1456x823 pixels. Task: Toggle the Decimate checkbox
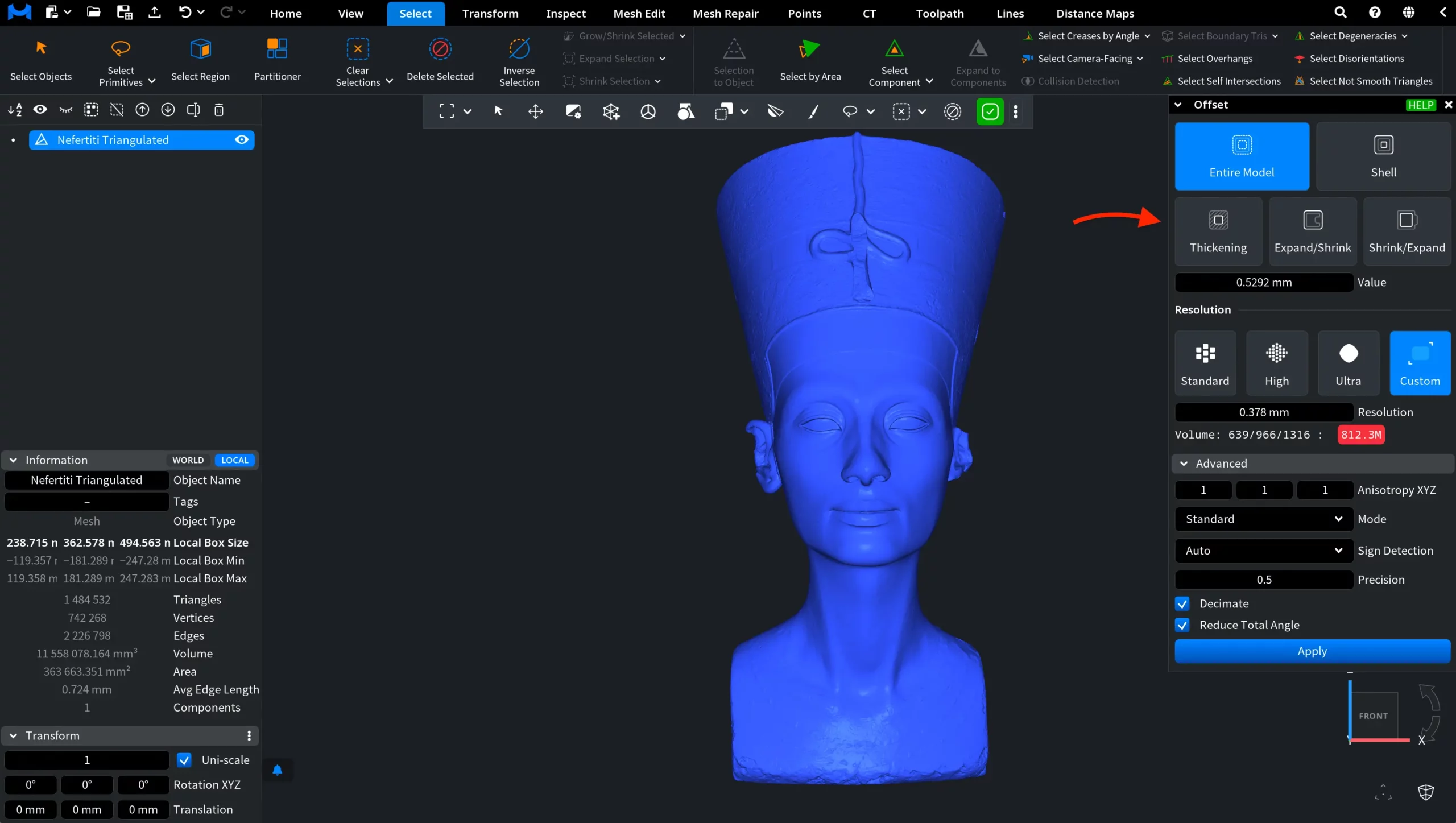[x=1182, y=603]
